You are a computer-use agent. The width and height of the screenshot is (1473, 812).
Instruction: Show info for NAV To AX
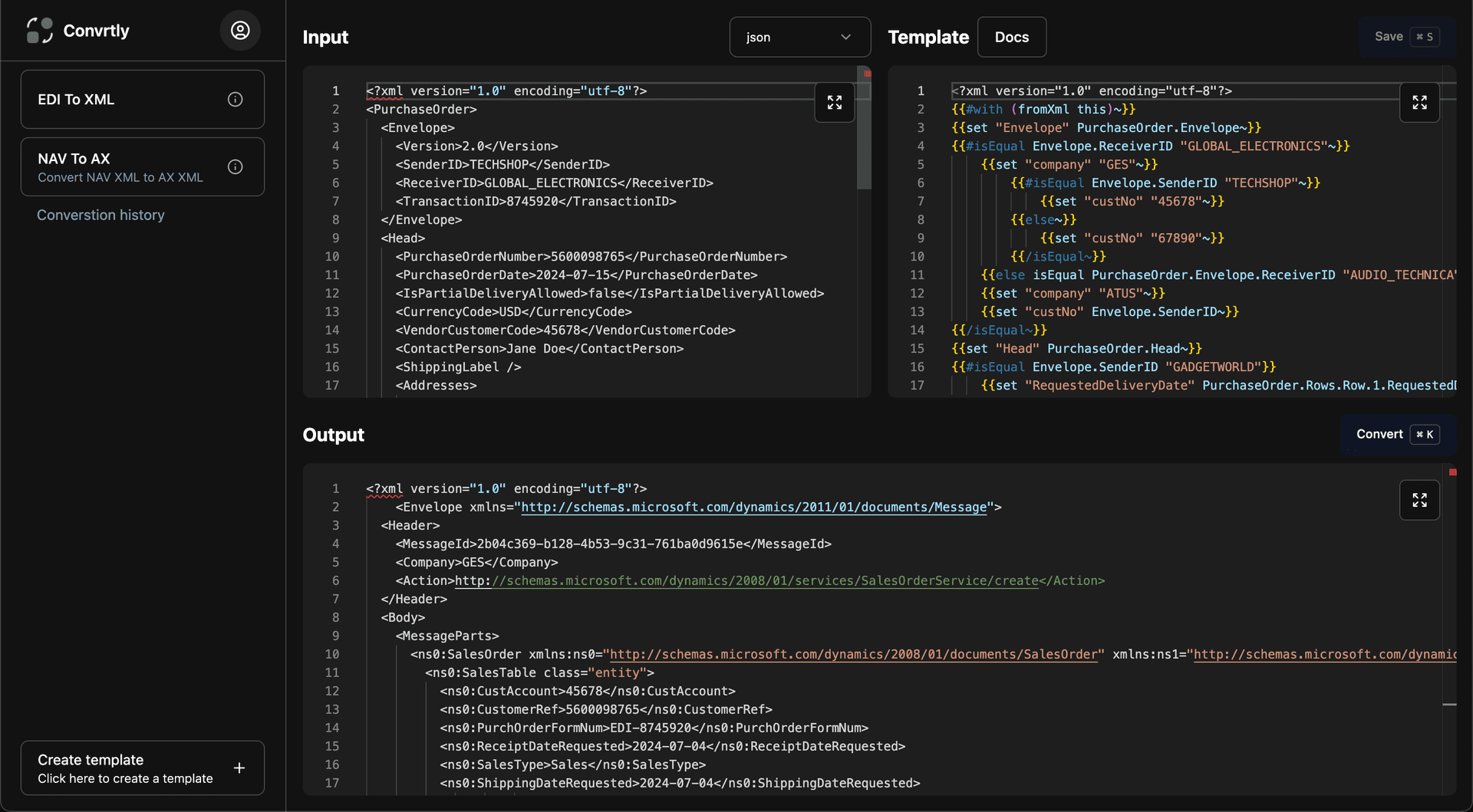[x=236, y=167]
